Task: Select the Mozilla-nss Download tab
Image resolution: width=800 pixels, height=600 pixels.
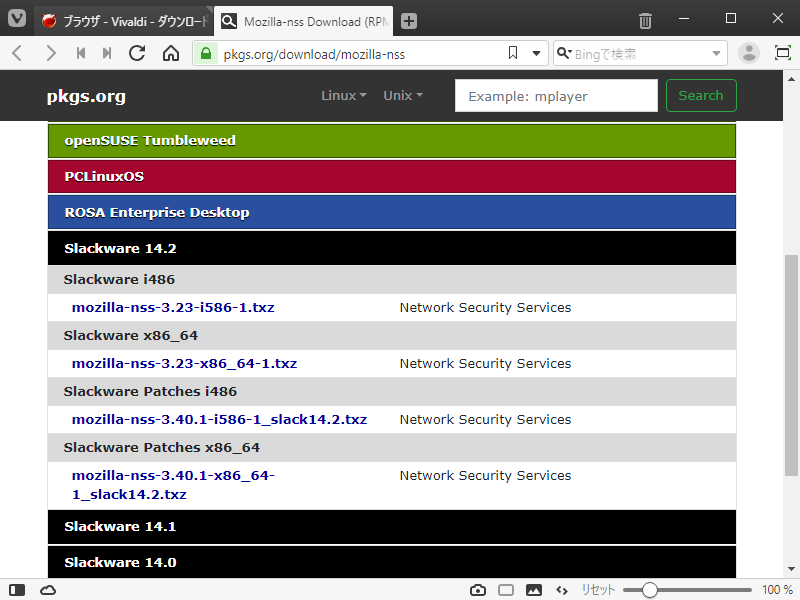Action: tap(303, 21)
